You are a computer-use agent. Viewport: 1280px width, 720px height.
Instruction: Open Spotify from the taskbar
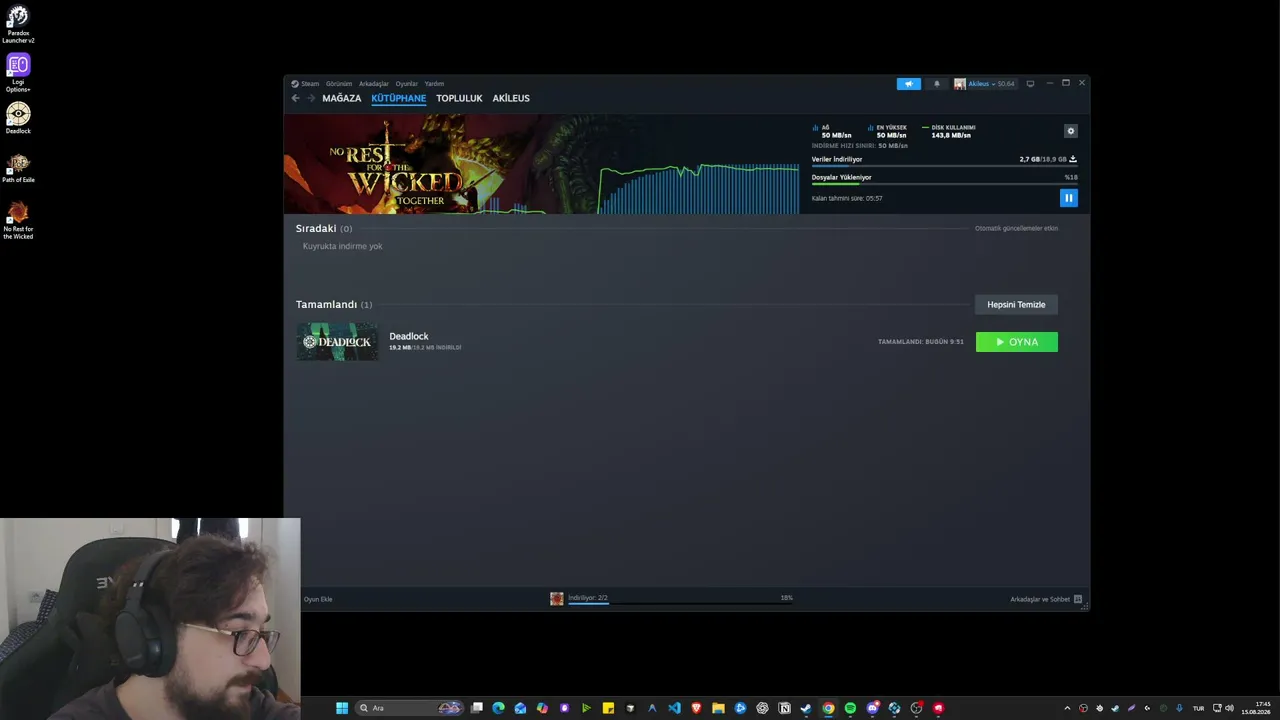point(850,708)
